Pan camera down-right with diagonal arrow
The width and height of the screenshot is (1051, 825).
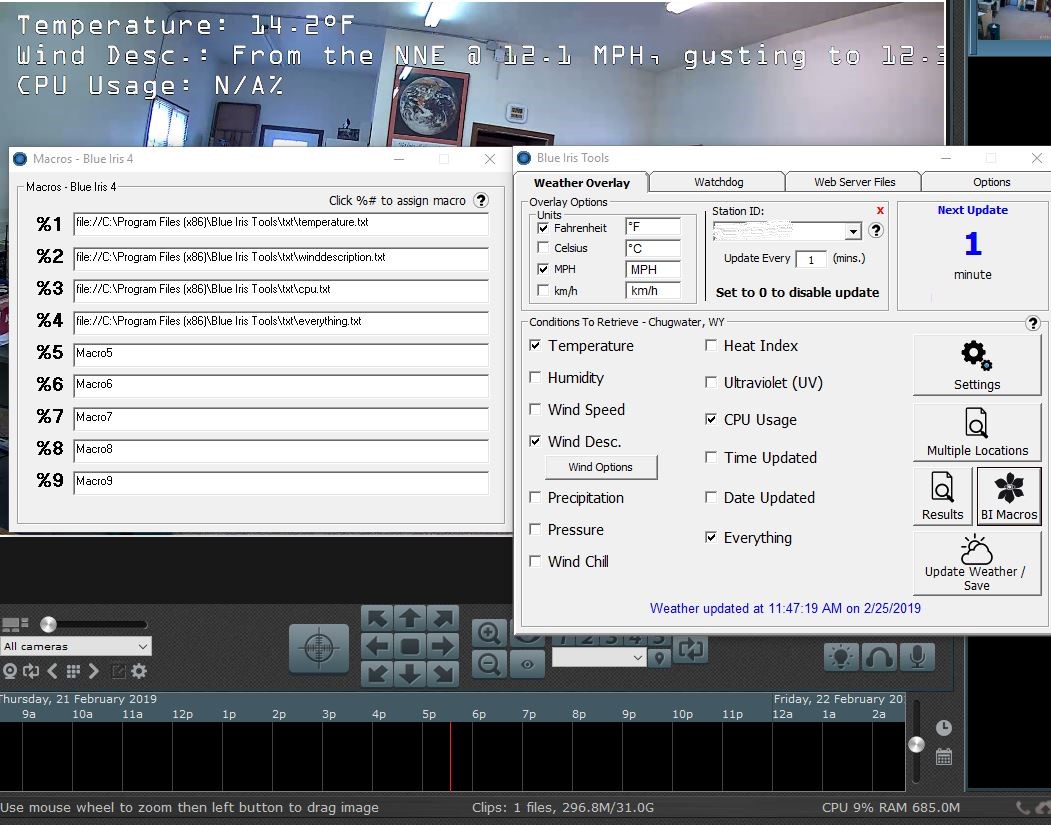443,674
